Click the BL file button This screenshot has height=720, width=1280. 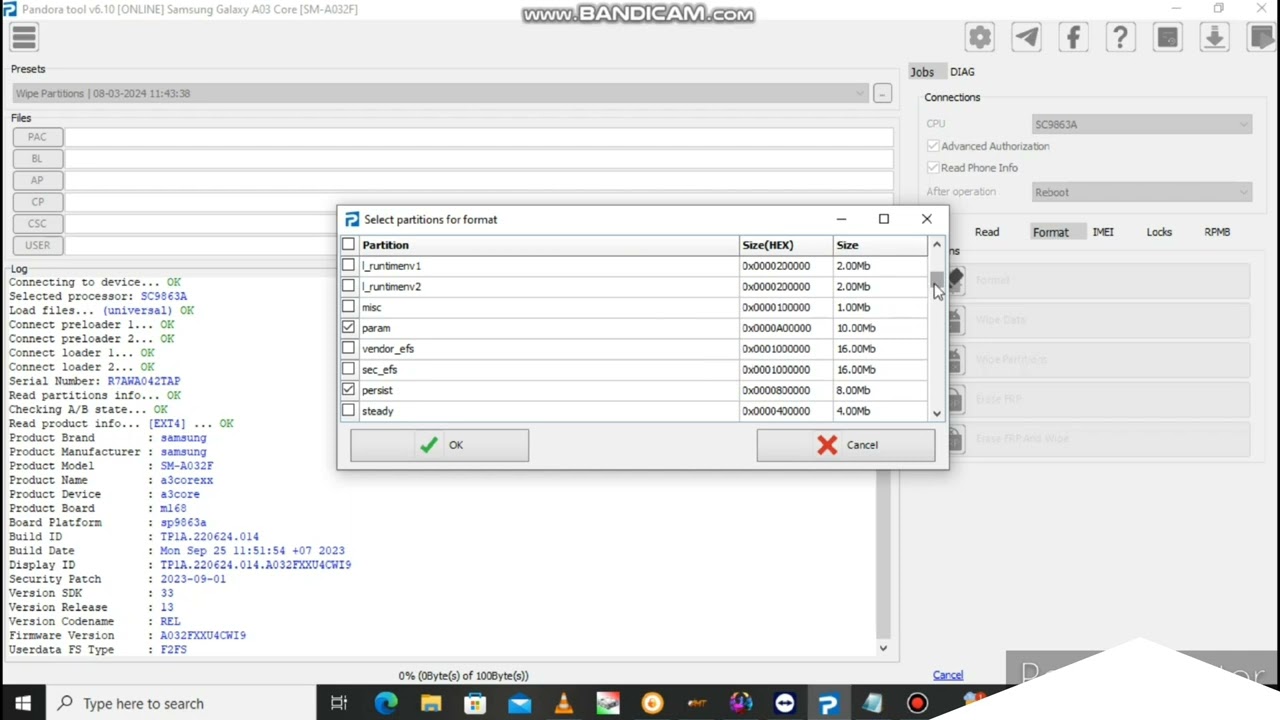pyautogui.click(x=37, y=158)
